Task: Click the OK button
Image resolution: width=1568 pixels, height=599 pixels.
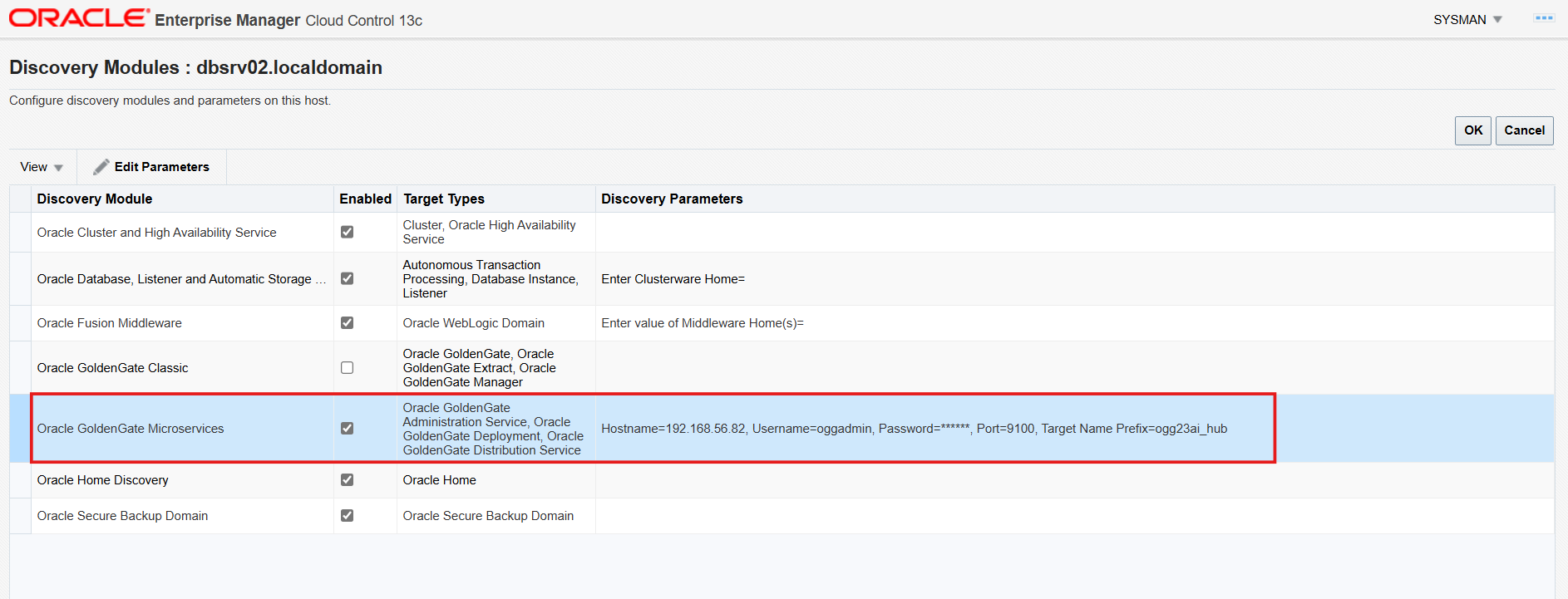Action: point(1473,130)
